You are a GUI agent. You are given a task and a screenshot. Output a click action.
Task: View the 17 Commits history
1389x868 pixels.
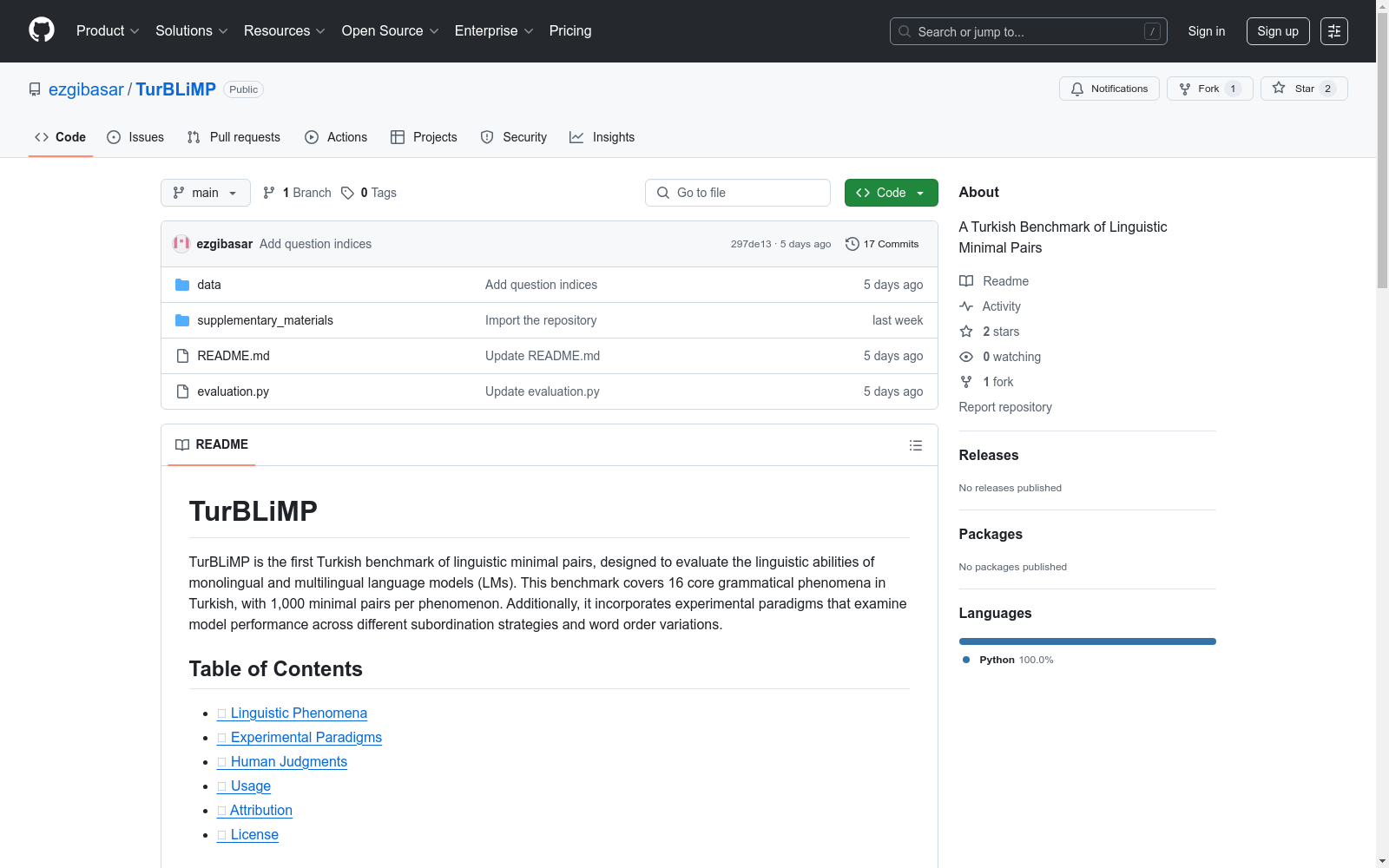point(882,244)
